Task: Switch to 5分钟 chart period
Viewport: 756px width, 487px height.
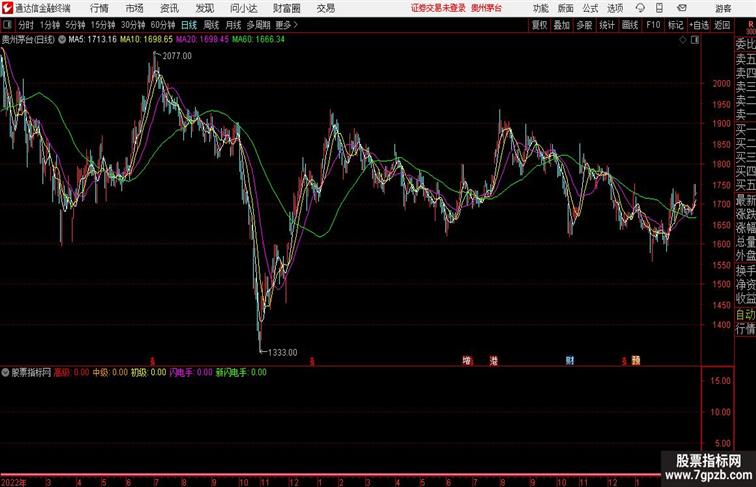Action: coord(75,25)
